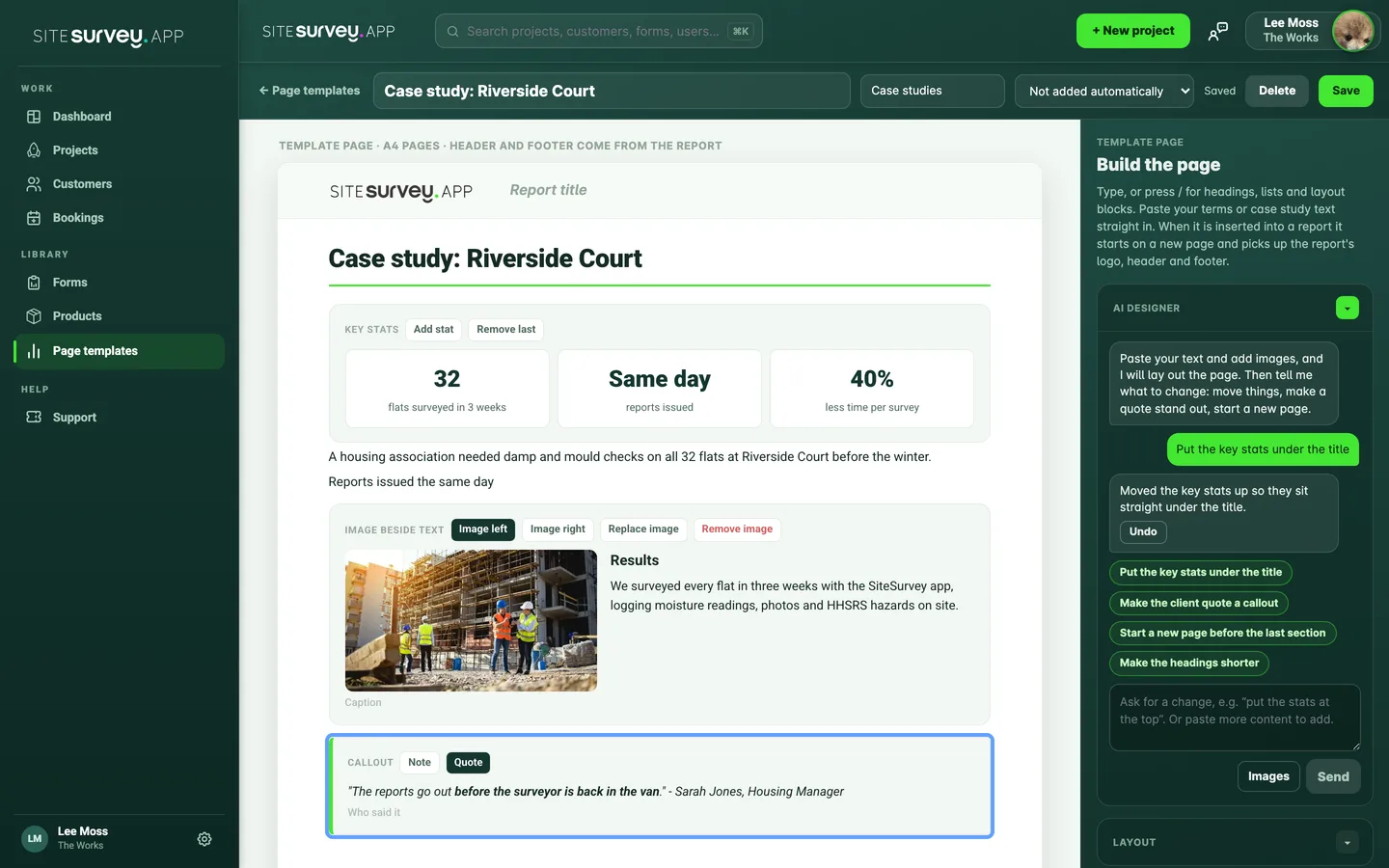Image resolution: width=1389 pixels, height=868 pixels.
Task: Click the LM avatar badge in sidebar
Action: tap(35, 839)
